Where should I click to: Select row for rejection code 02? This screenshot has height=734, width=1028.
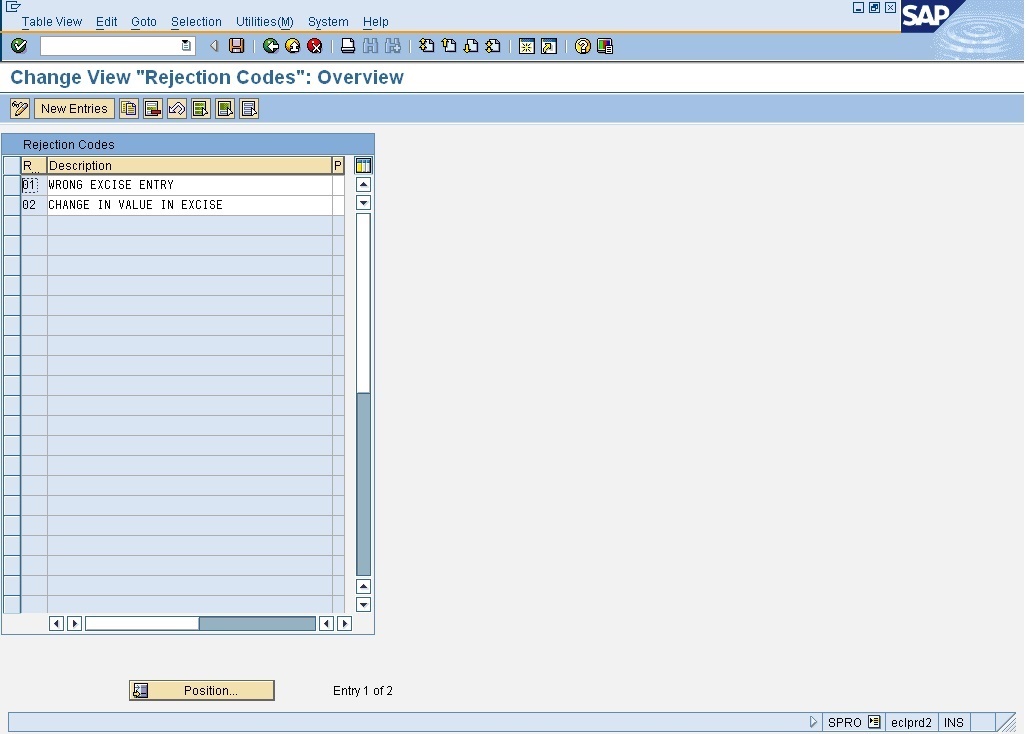(12, 204)
